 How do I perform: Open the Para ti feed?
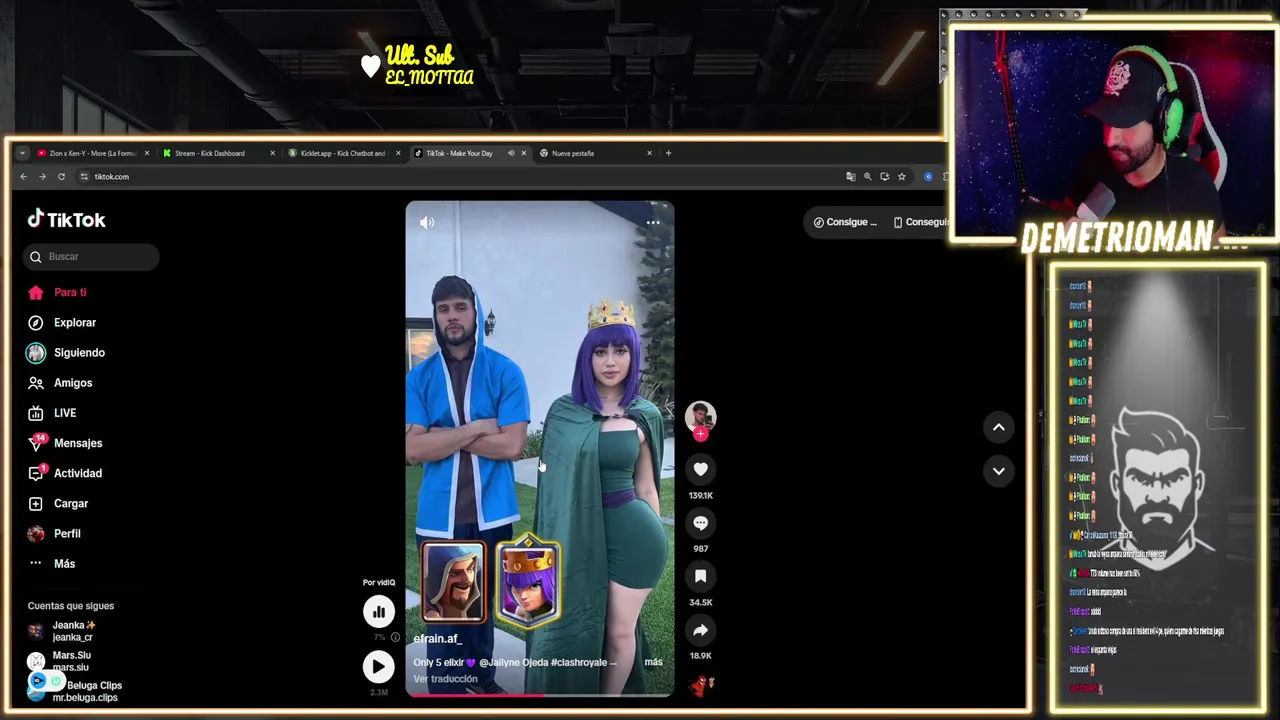coord(70,293)
